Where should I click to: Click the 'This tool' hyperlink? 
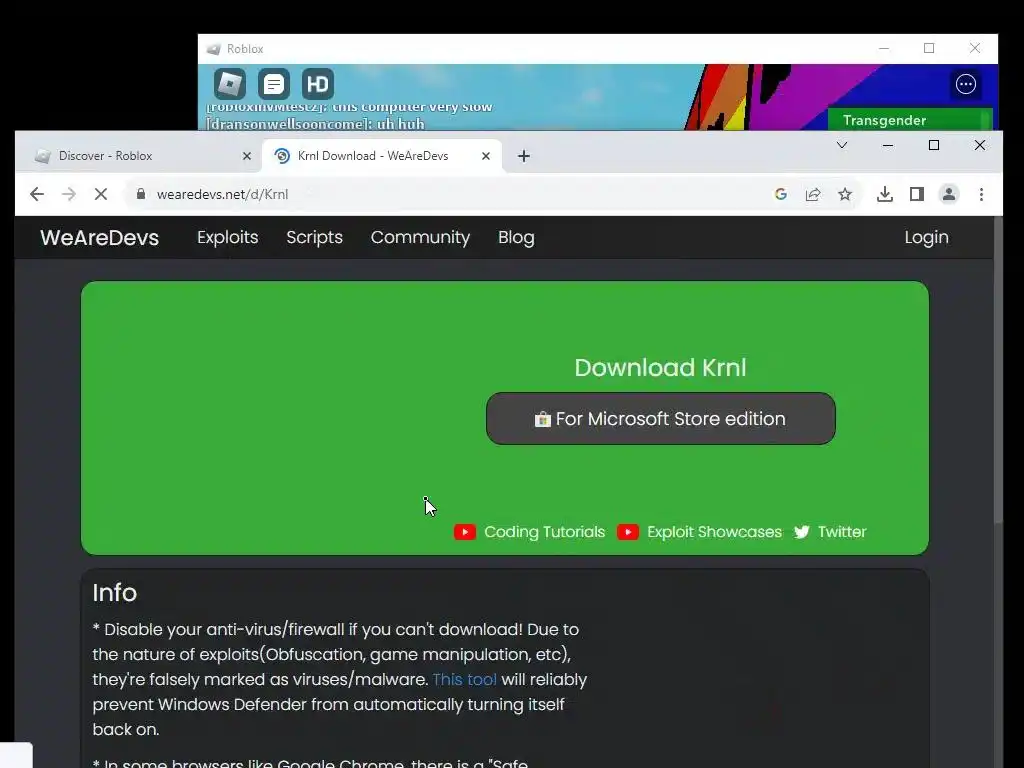tap(464, 679)
